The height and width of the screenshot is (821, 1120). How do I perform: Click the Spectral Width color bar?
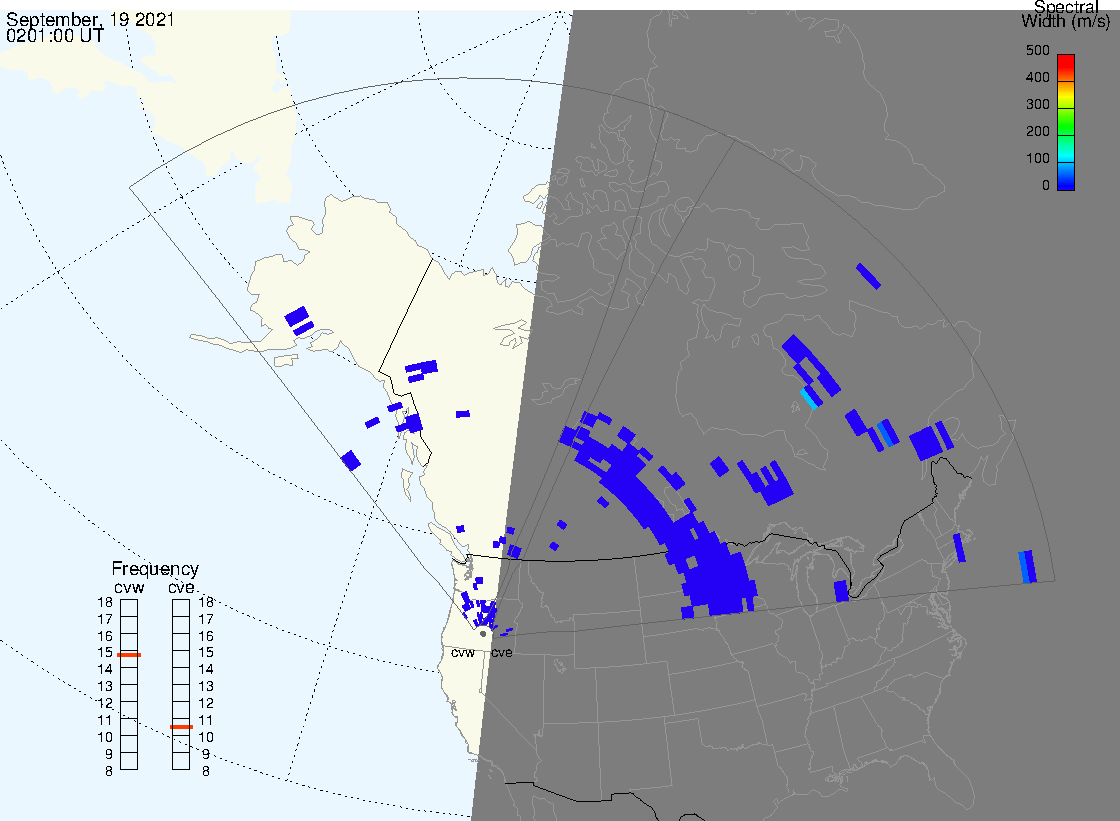click(1066, 122)
